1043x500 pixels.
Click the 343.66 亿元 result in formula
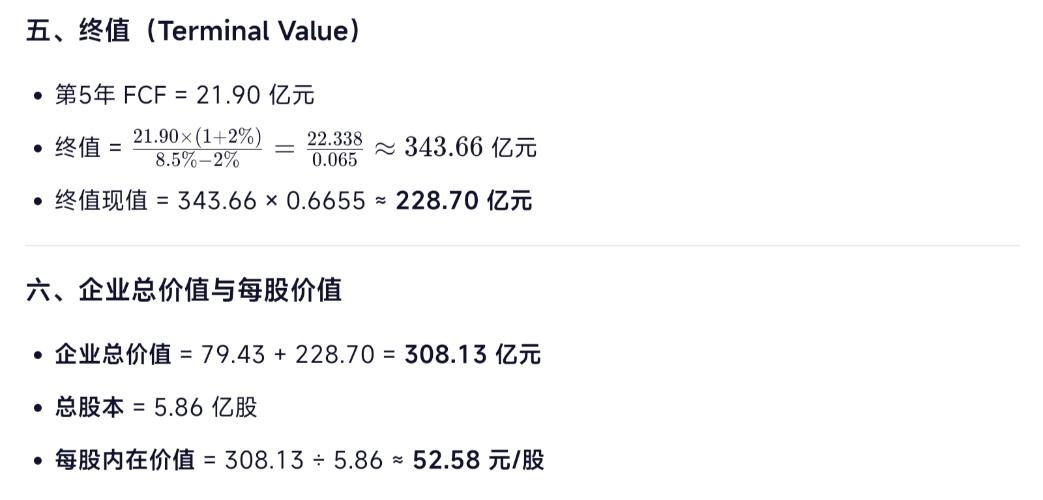[470, 147]
